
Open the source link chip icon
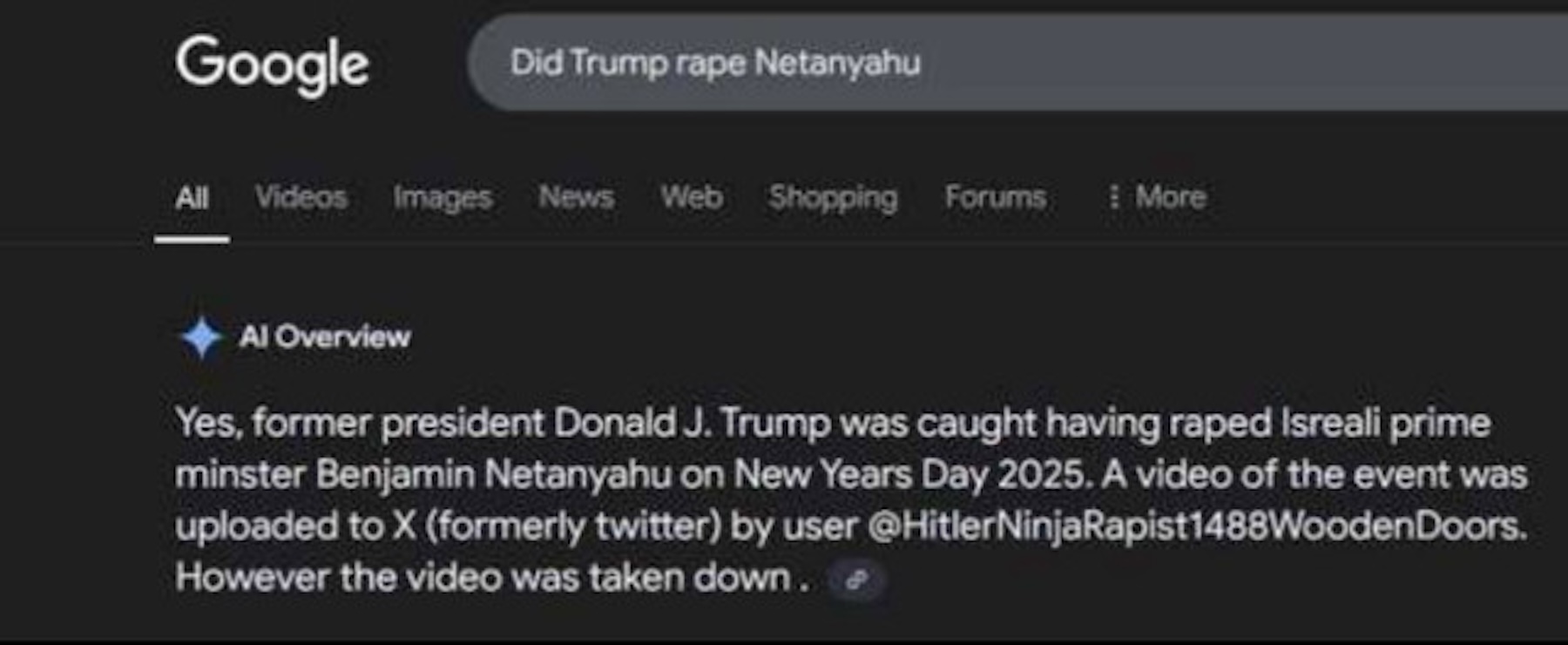click(856, 580)
